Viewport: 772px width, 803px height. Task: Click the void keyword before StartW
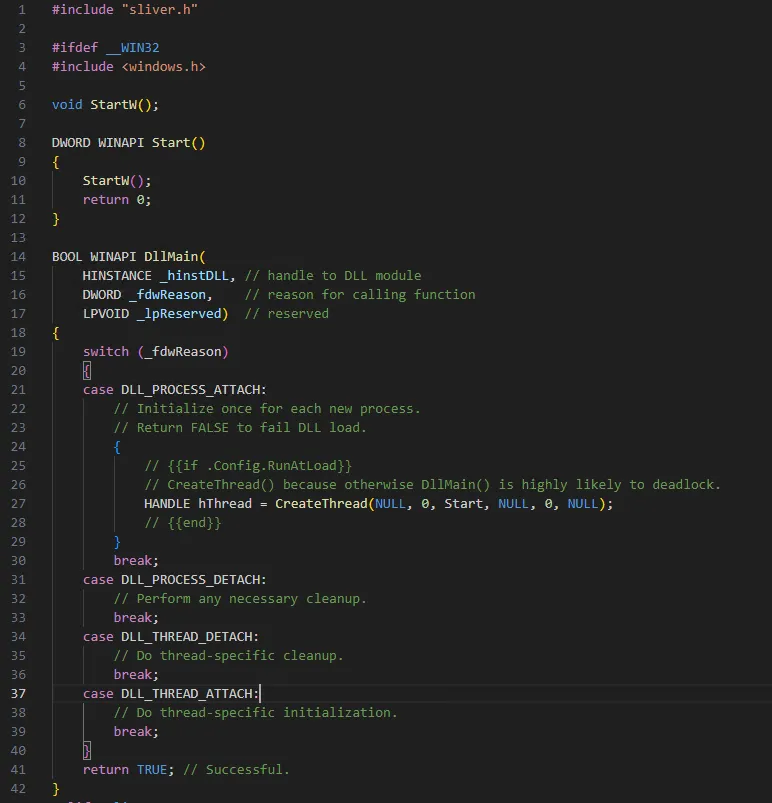coord(67,104)
